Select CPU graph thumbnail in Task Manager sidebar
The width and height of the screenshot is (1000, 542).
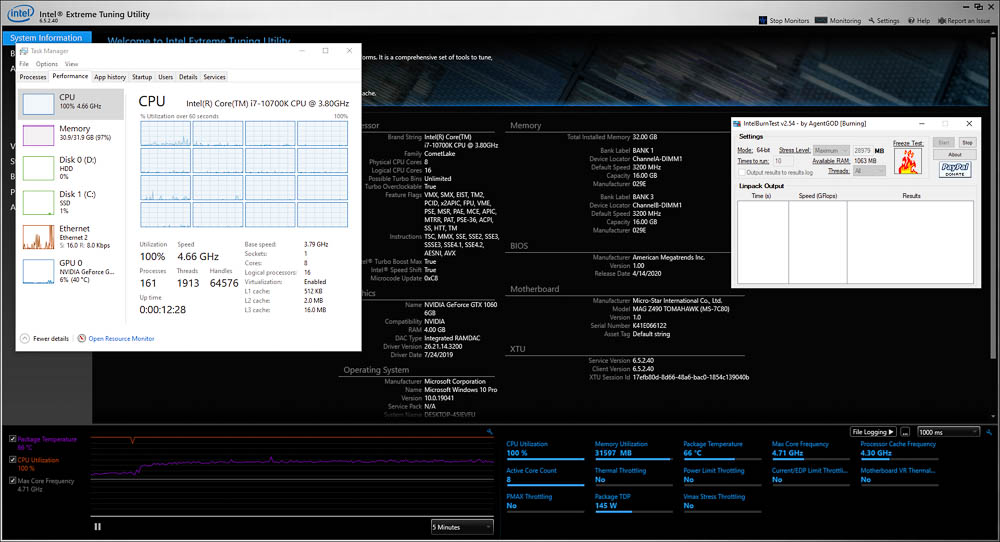coord(38,104)
